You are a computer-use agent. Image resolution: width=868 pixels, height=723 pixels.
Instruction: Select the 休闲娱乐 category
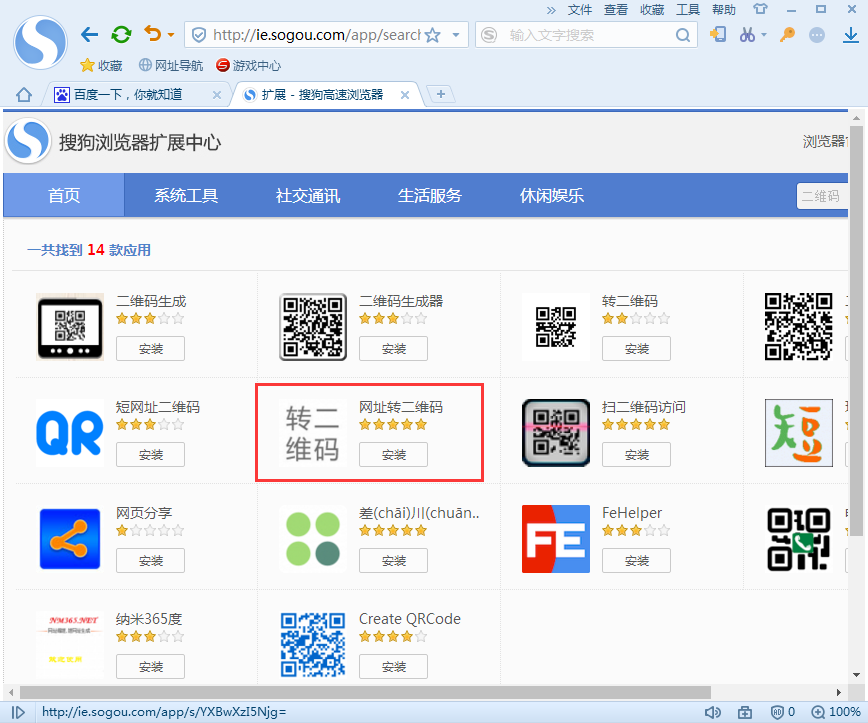pos(551,195)
